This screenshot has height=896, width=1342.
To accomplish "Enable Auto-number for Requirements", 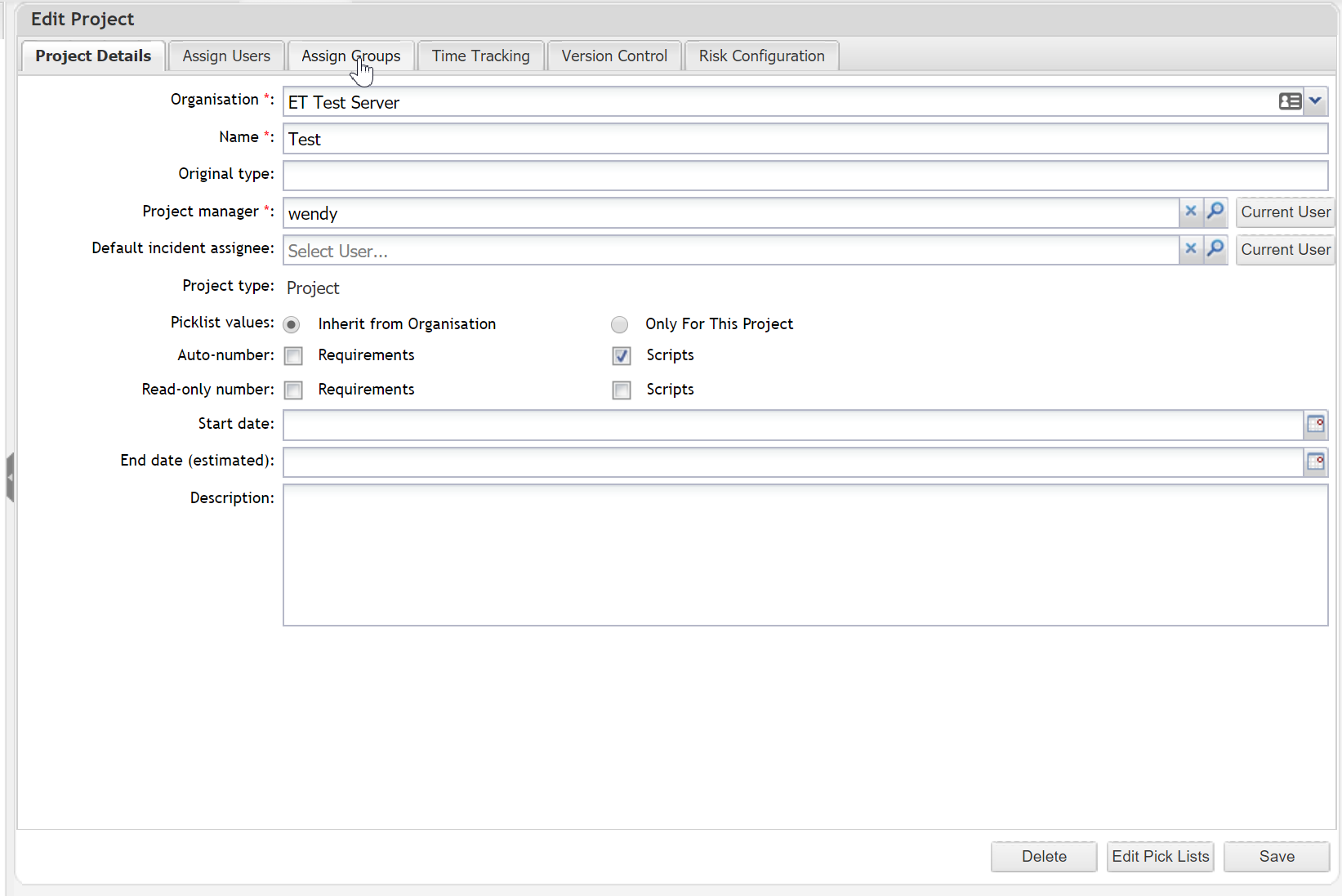I will coord(294,356).
